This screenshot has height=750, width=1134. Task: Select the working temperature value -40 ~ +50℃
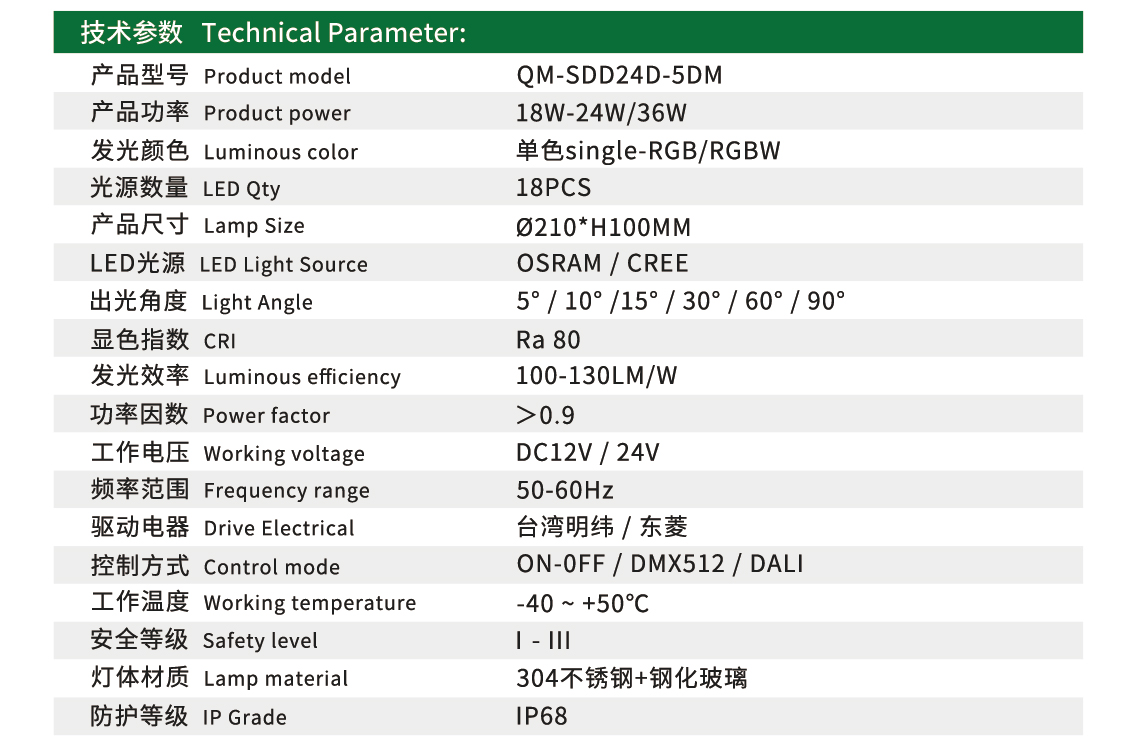click(582, 604)
